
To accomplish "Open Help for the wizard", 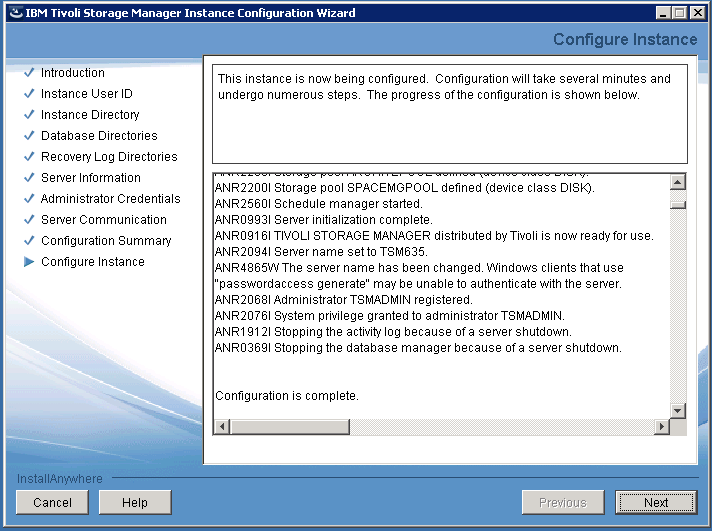I will point(135,502).
